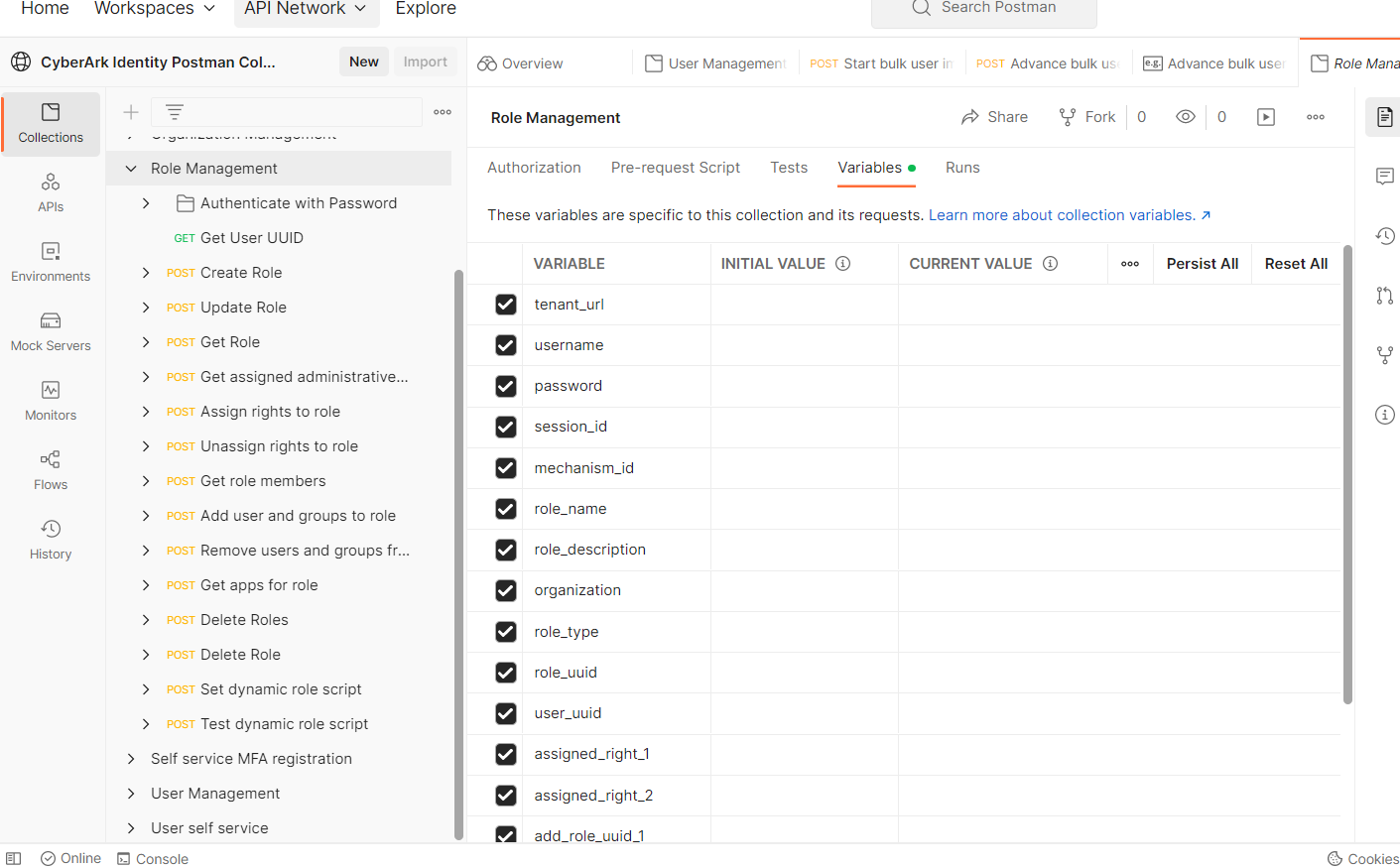Uncheck the username variable checkbox
The image size is (1400, 868).
point(506,345)
